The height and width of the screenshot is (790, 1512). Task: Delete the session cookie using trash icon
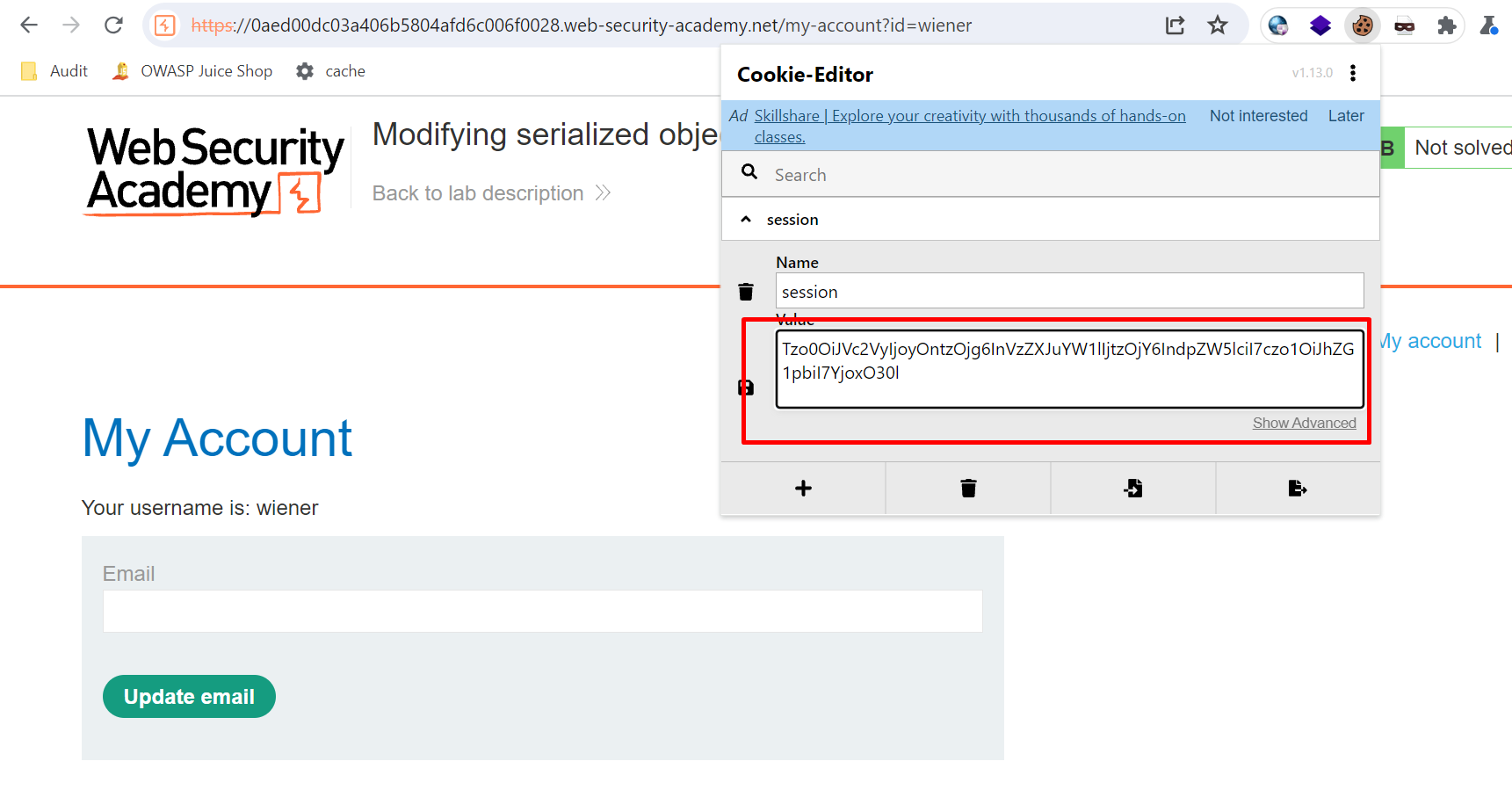(x=746, y=292)
